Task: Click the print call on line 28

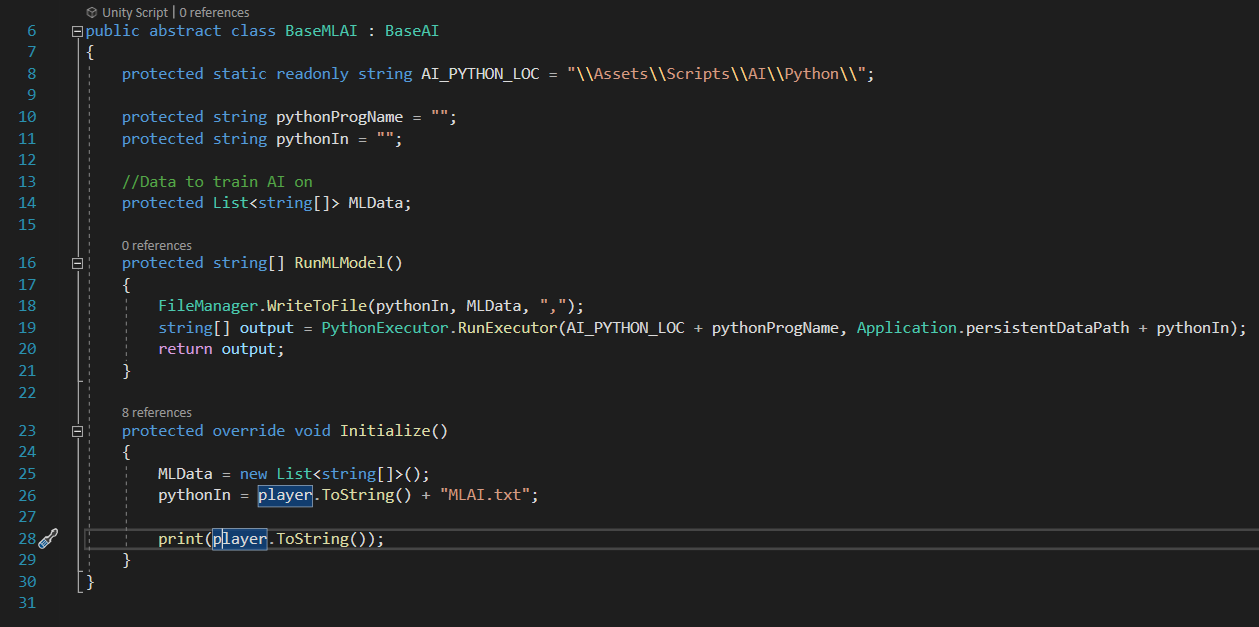Action: 181,539
